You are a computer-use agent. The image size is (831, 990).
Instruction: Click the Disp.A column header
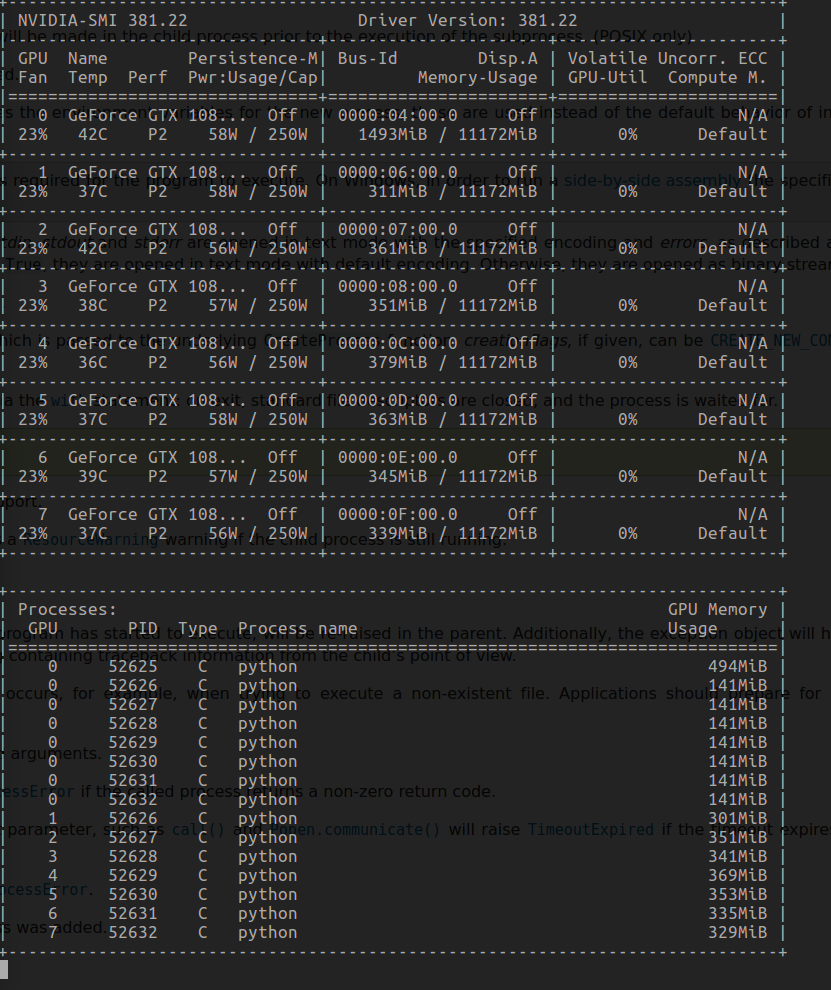[x=508, y=58]
